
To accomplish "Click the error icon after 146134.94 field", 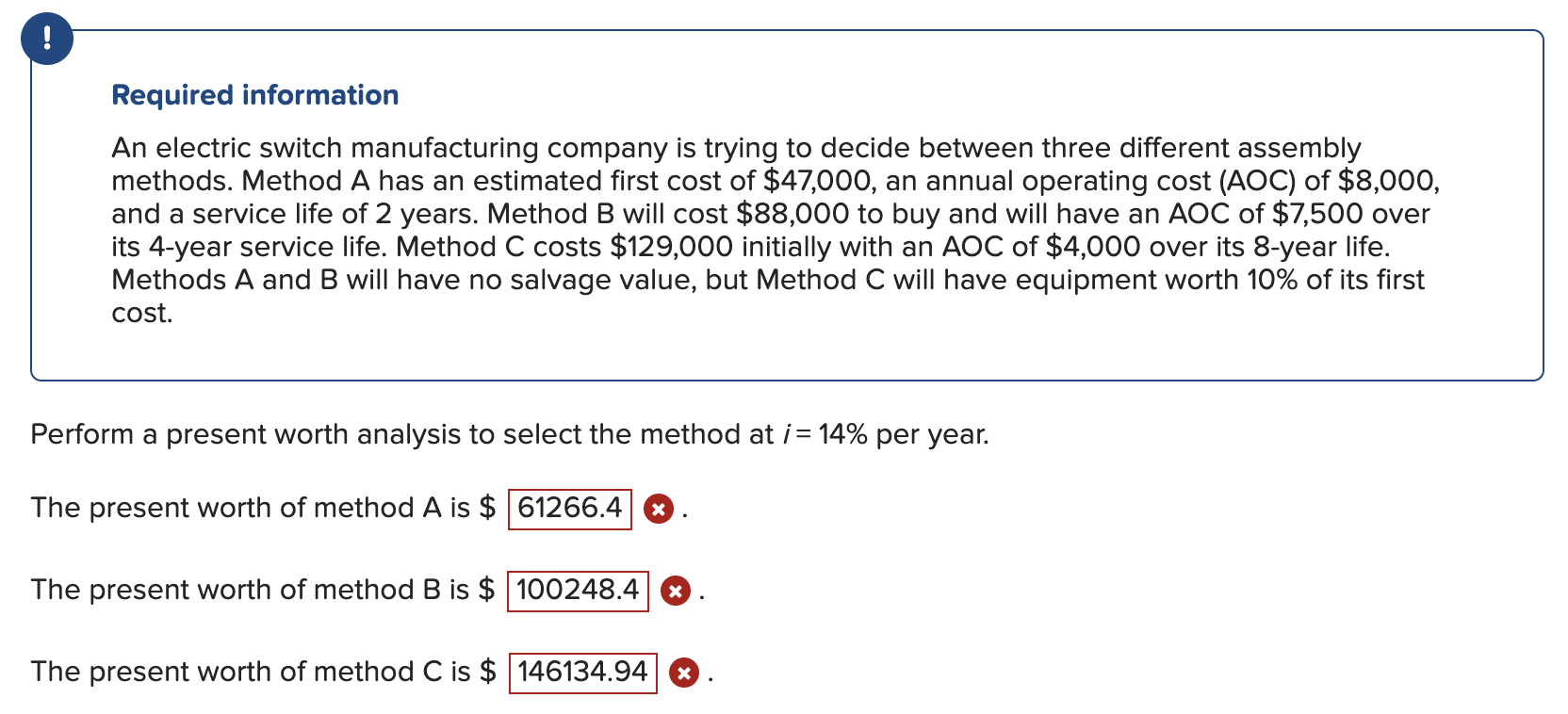I will click(x=682, y=673).
